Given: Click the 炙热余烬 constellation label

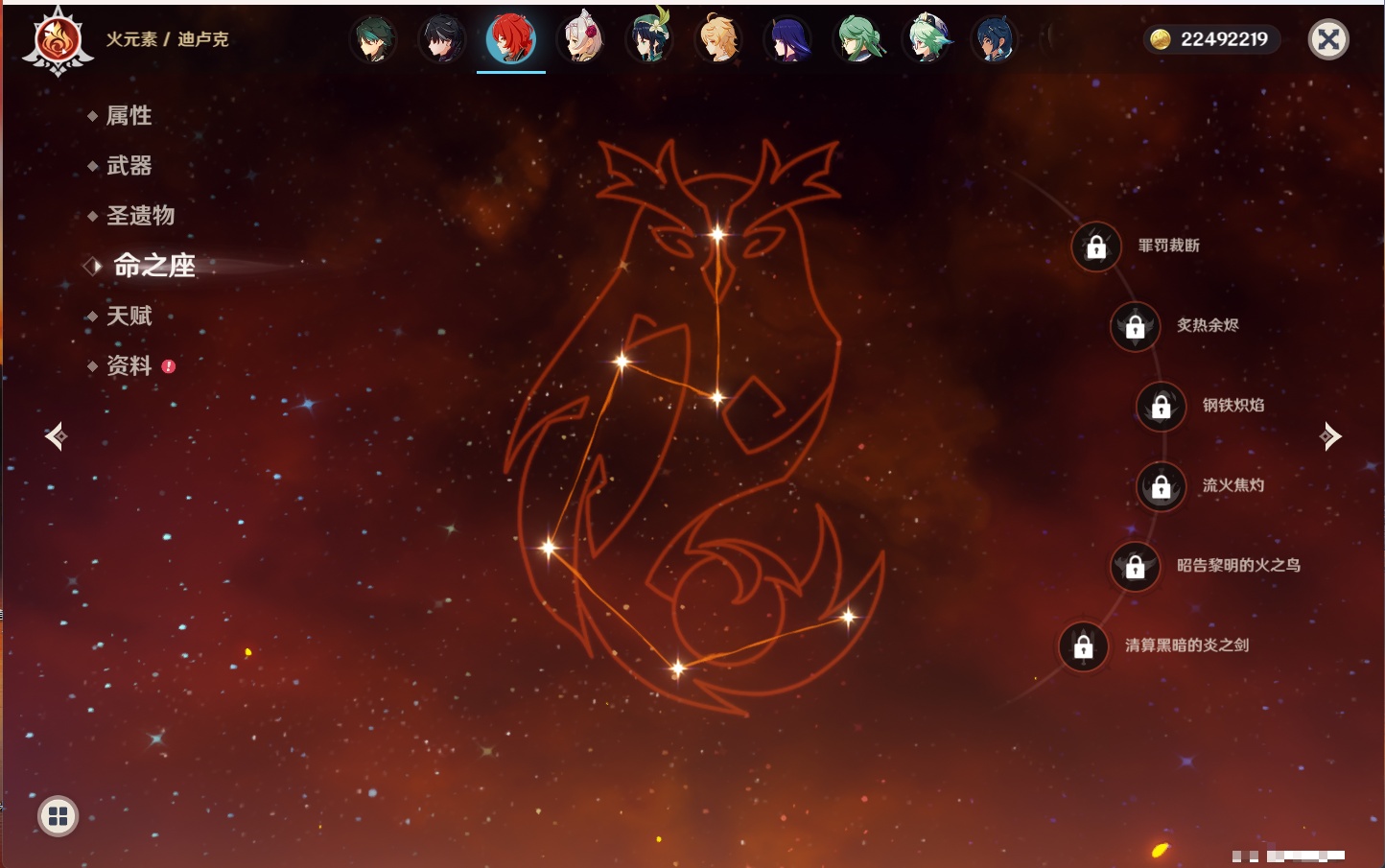Looking at the screenshot, I should [x=1208, y=325].
